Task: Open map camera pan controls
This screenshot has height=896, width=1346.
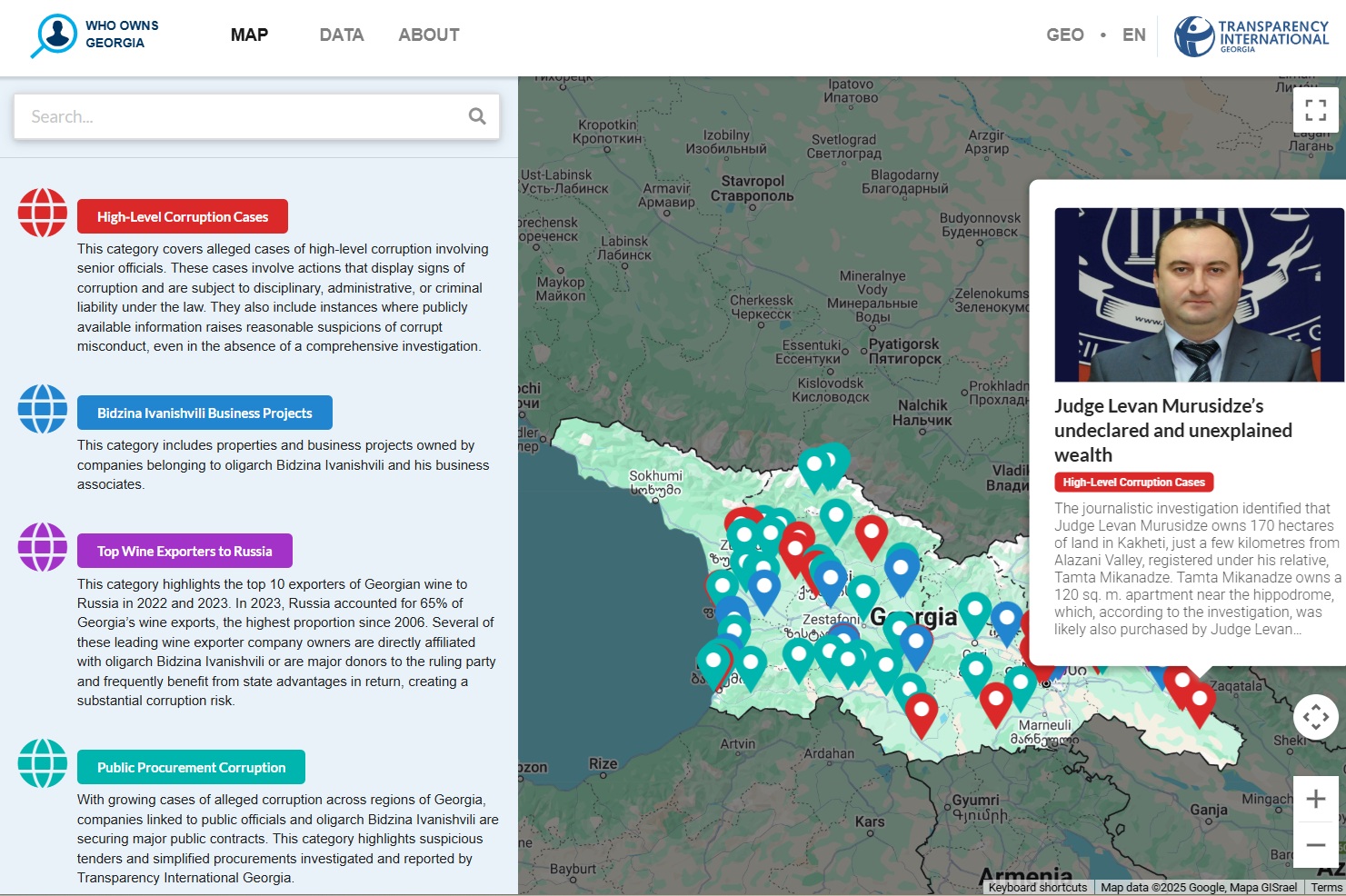Action: tap(1315, 717)
